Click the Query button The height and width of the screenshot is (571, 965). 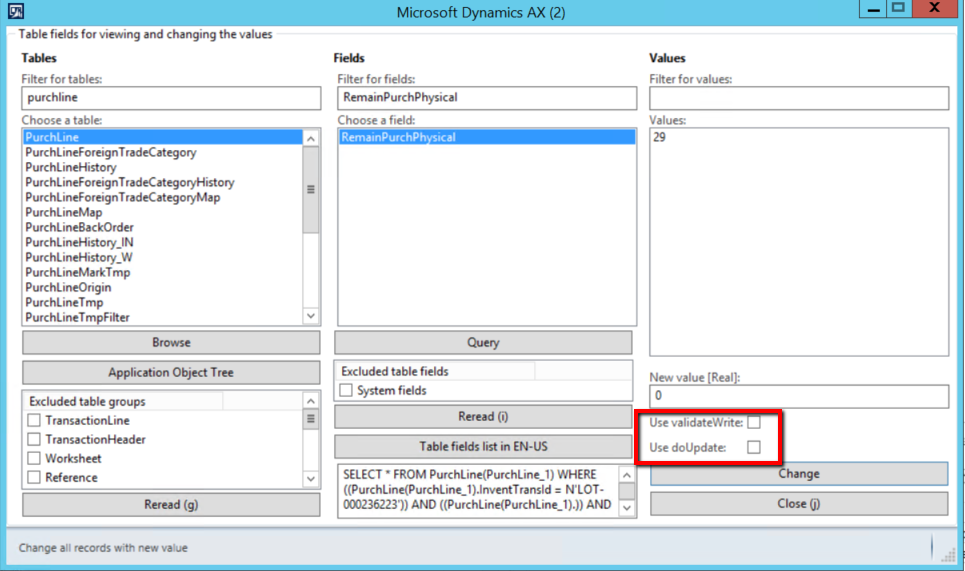click(483, 343)
